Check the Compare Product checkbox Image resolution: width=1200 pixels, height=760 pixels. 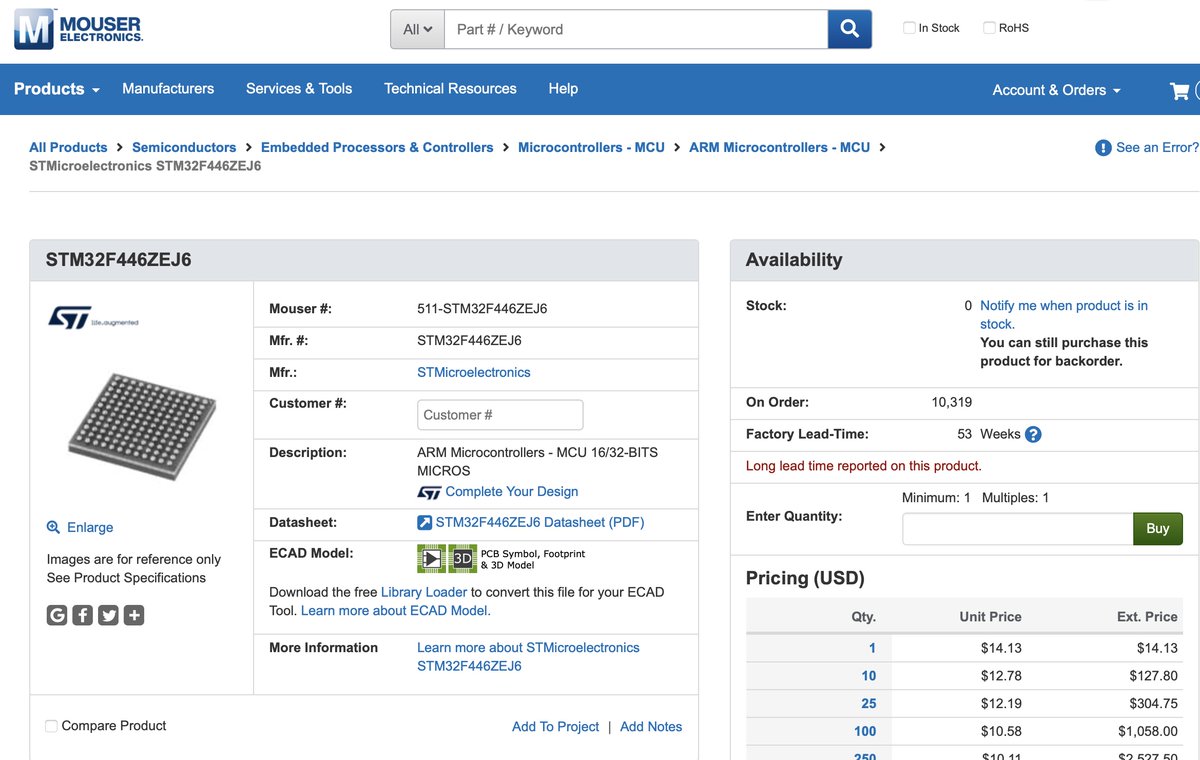coord(51,726)
